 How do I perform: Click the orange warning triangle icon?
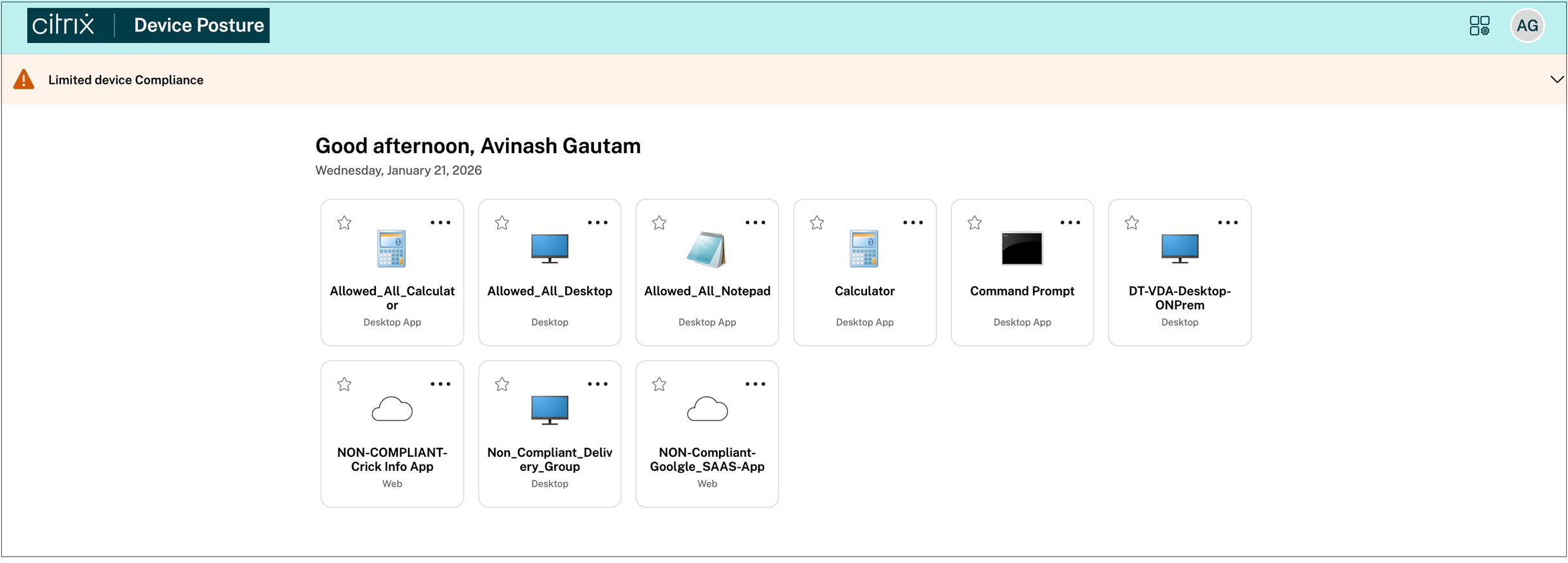24,79
